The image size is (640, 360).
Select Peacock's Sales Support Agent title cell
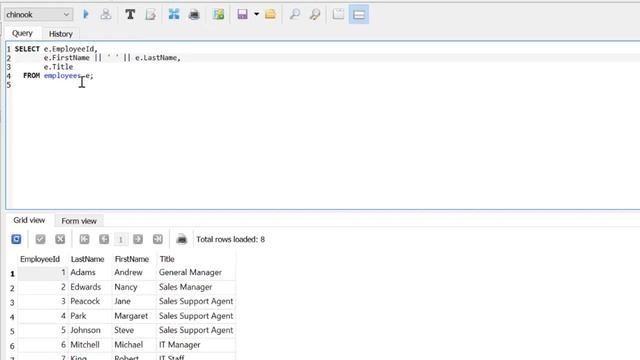point(196,301)
